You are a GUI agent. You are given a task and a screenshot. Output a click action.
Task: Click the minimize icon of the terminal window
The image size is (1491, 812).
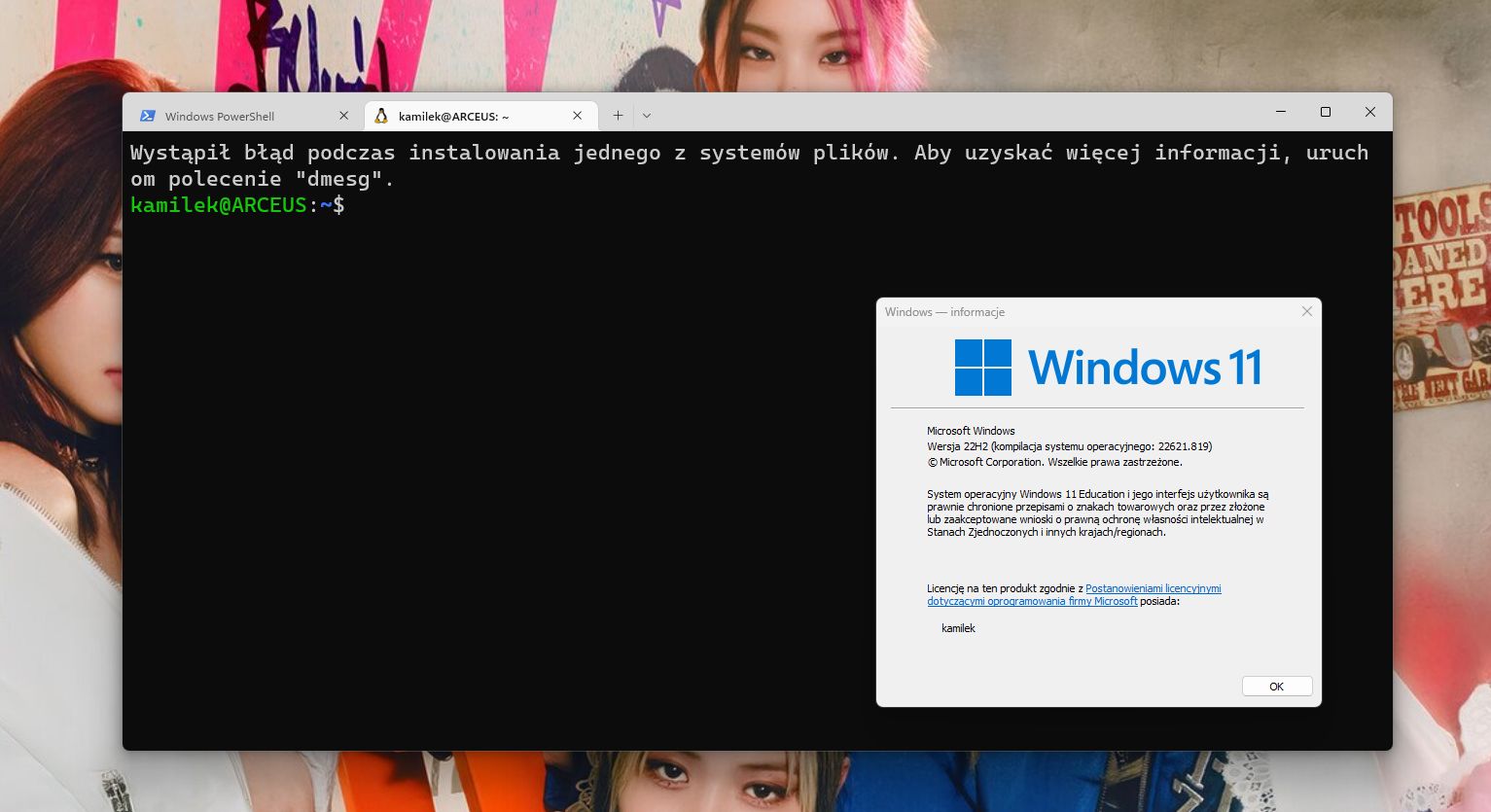pos(1280,112)
